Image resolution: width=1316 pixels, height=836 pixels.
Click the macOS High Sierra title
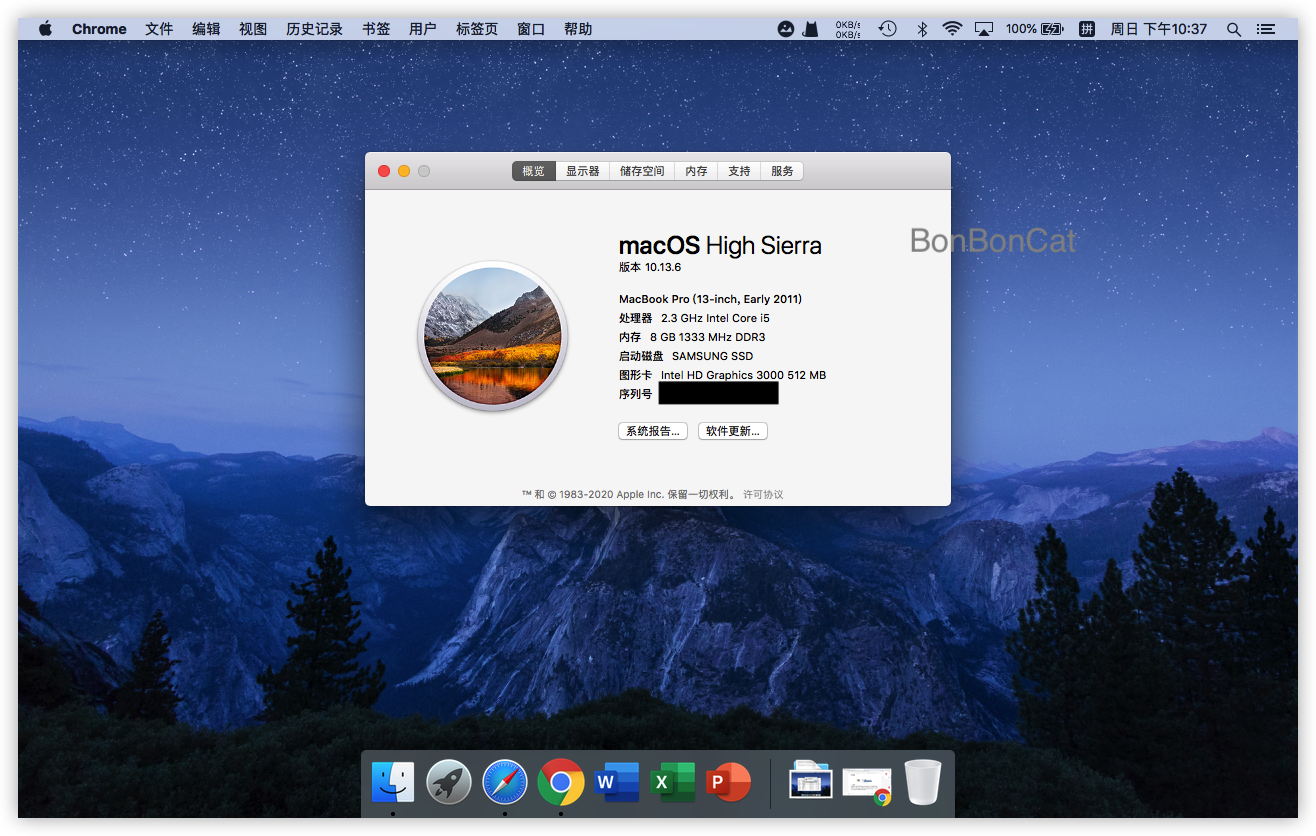pos(720,245)
